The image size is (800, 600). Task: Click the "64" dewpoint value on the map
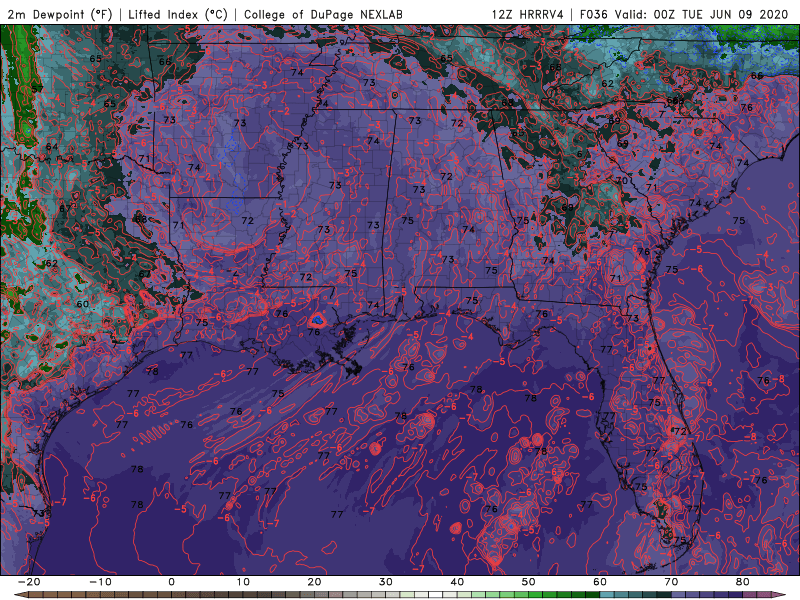point(52,147)
